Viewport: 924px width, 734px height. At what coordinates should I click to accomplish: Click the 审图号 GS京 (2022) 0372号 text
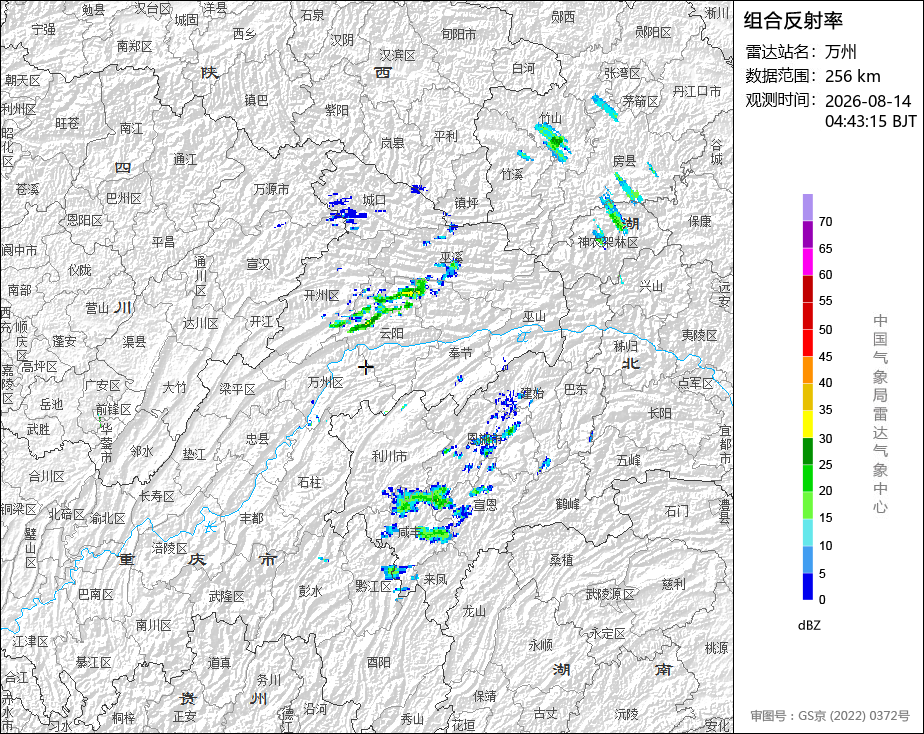pyautogui.click(x=830, y=716)
